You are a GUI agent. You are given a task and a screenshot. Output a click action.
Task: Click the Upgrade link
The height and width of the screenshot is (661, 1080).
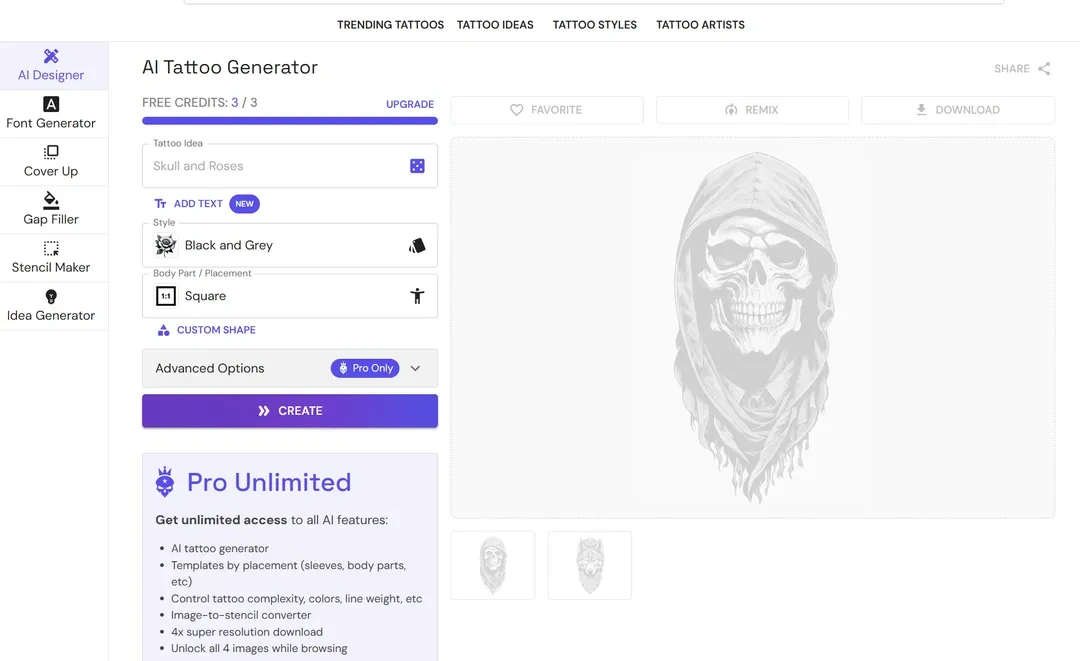click(x=410, y=104)
